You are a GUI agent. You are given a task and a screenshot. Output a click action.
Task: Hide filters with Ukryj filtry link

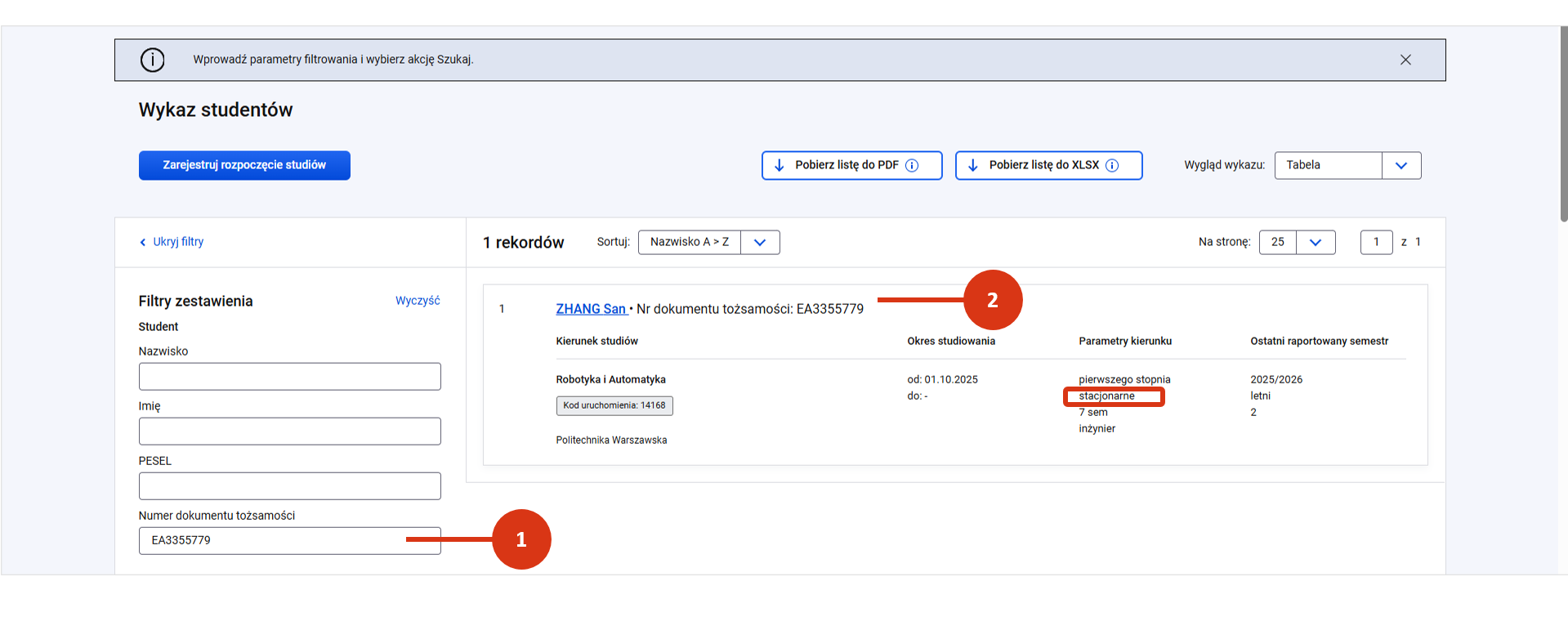[172, 242]
